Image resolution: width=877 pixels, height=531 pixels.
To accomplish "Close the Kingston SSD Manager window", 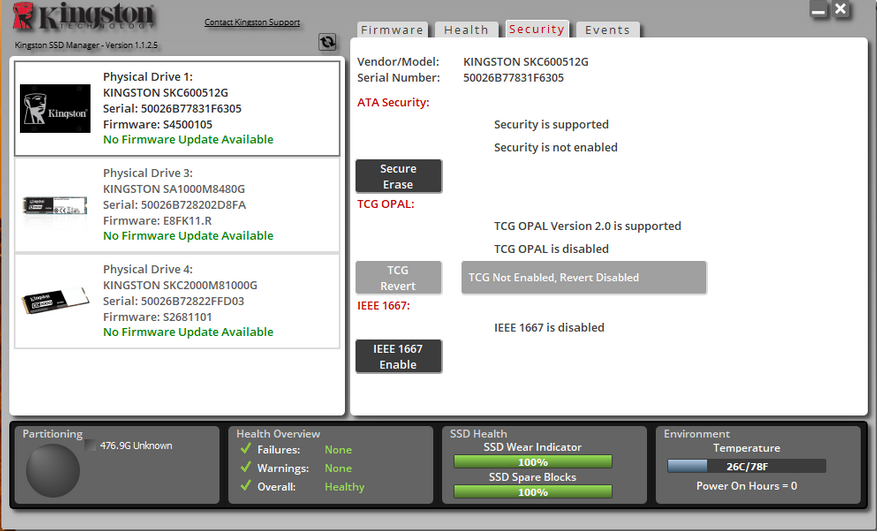I will pos(841,9).
